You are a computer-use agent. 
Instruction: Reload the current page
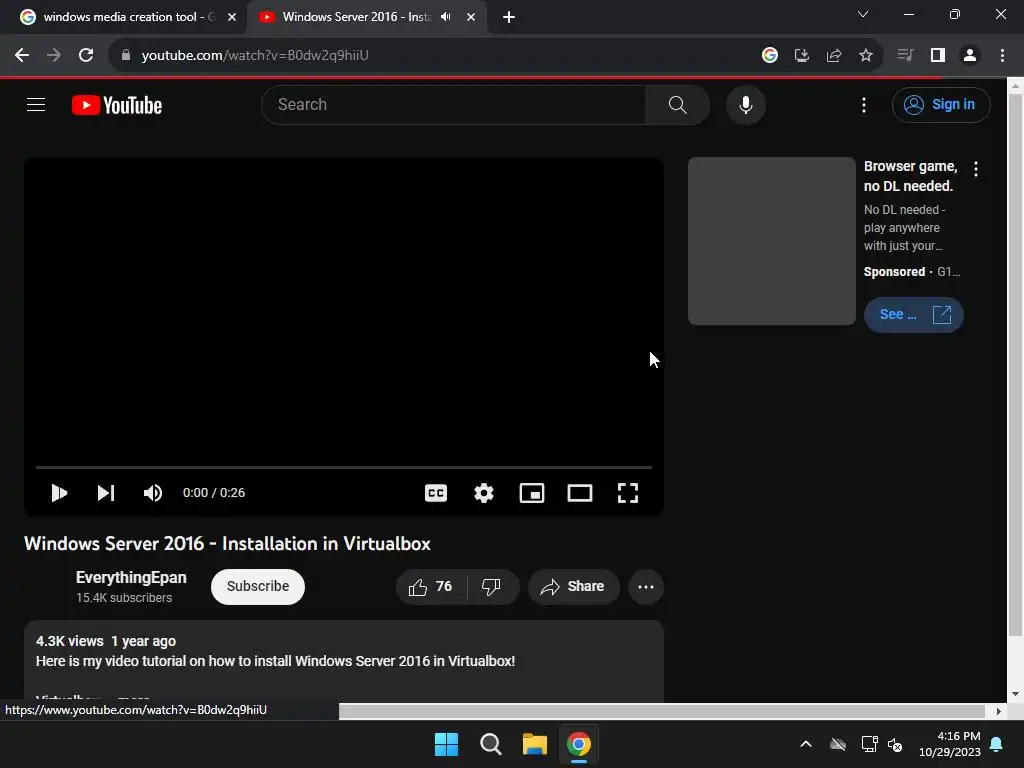pyautogui.click(x=86, y=56)
